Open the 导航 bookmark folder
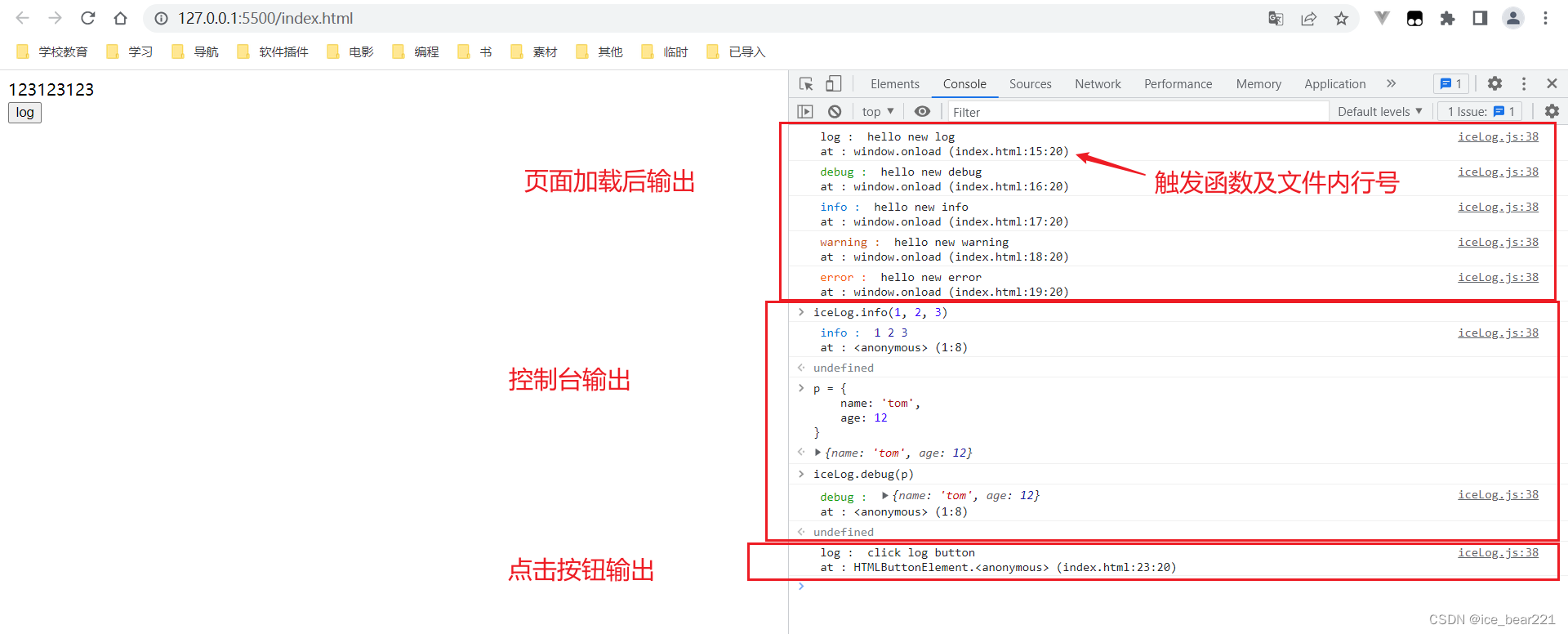 coord(195,51)
